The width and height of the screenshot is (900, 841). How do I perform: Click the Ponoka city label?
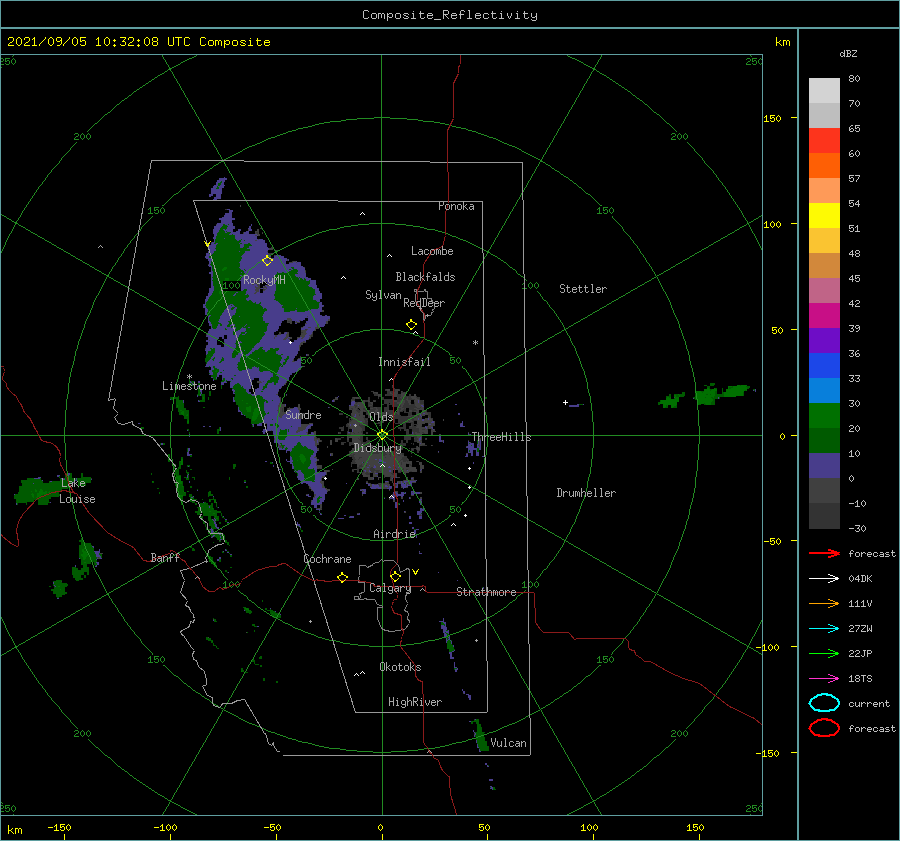[x=456, y=206]
